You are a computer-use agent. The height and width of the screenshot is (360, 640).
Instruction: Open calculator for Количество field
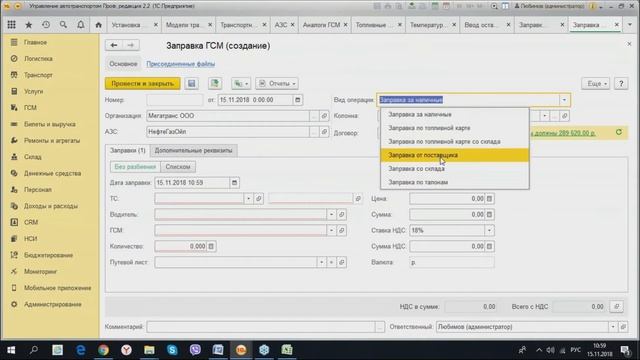point(211,247)
